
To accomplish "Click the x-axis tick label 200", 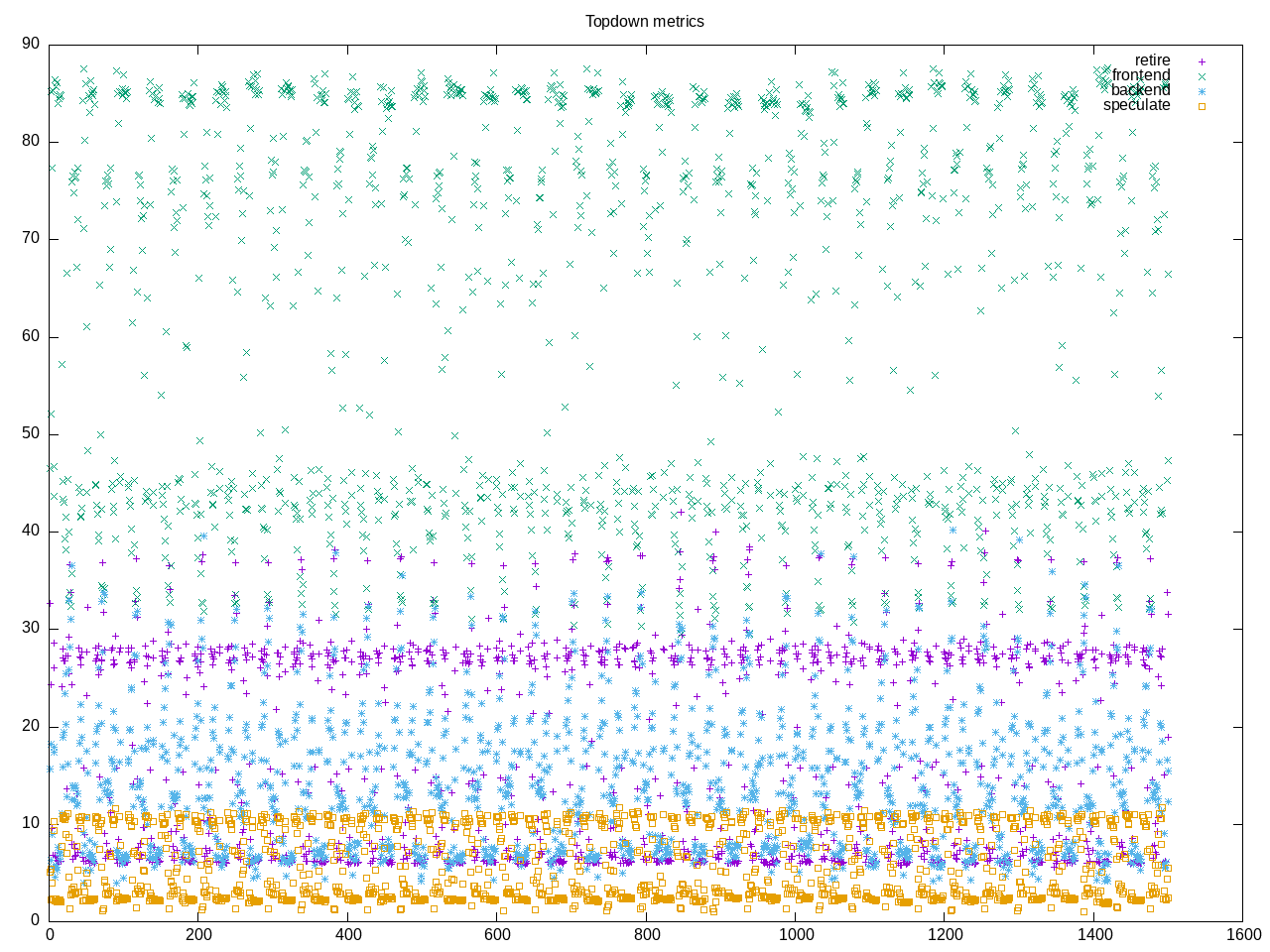I will point(198,934).
